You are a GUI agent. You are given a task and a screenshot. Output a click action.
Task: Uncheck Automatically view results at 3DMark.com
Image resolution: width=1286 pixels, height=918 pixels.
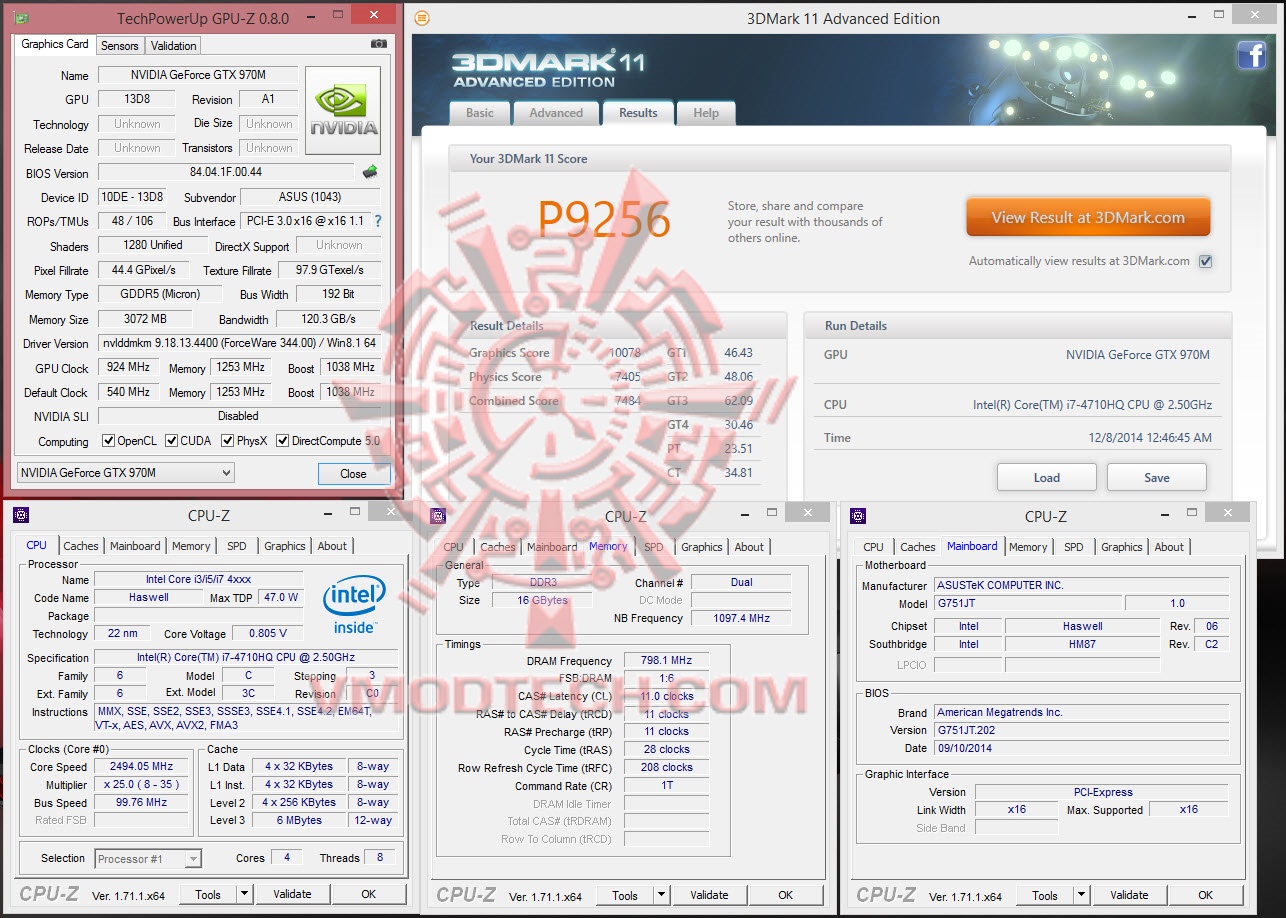coord(1205,261)
